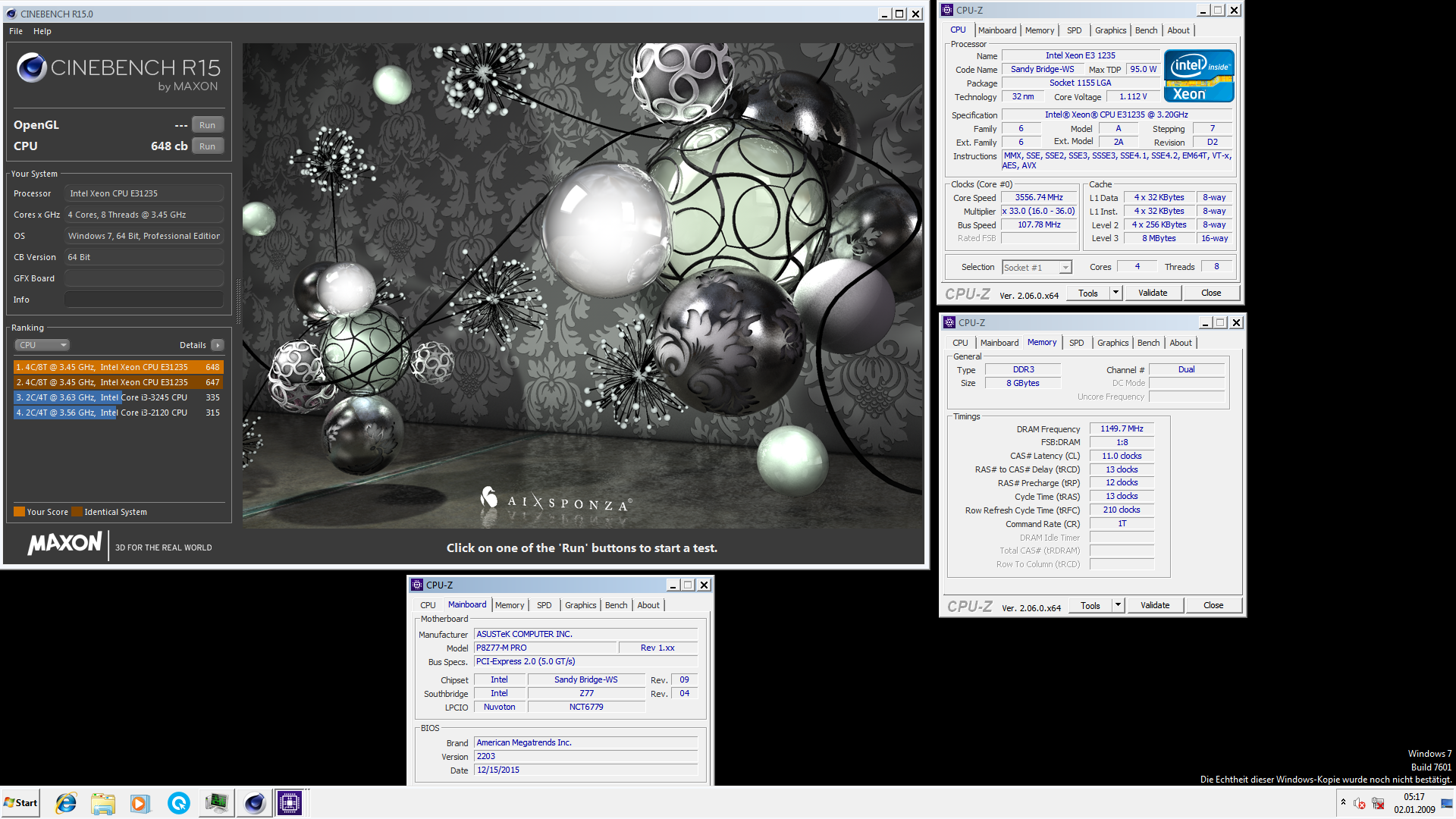Select Mainboard tab in top CPU-Z window
Viewport: 1456px width, 819px height.
click(996, 30)
